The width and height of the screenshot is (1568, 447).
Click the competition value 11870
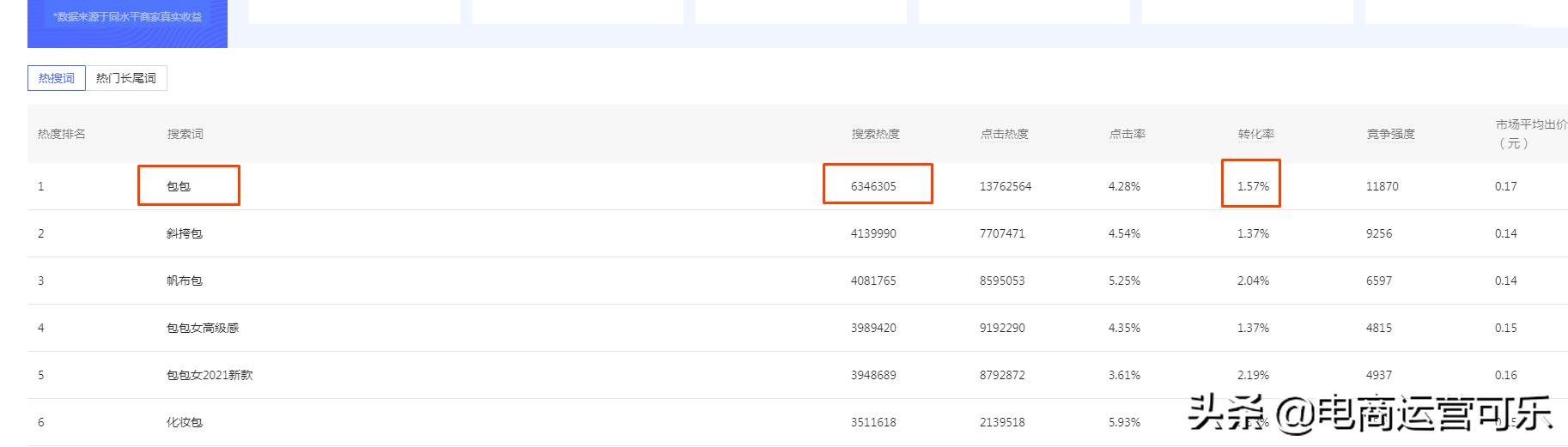(1382, 186)
